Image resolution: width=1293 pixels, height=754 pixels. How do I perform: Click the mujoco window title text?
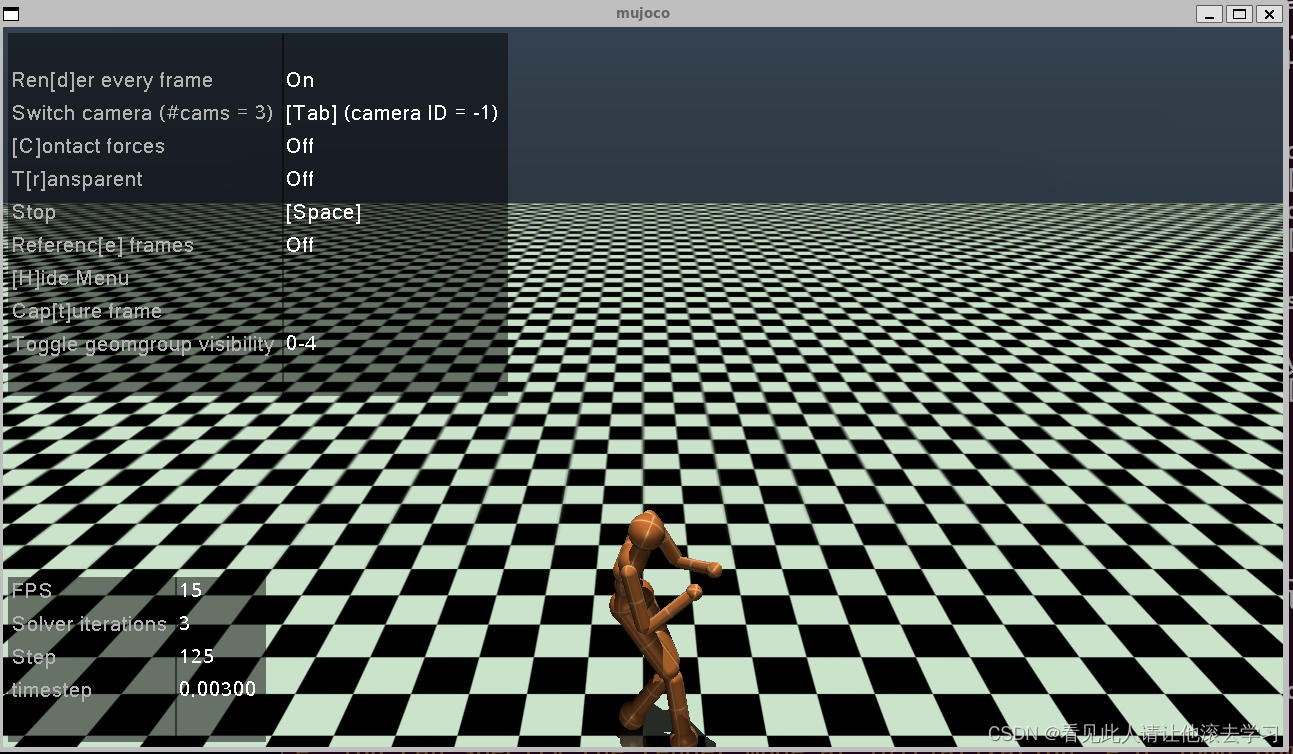click(643, 13)
